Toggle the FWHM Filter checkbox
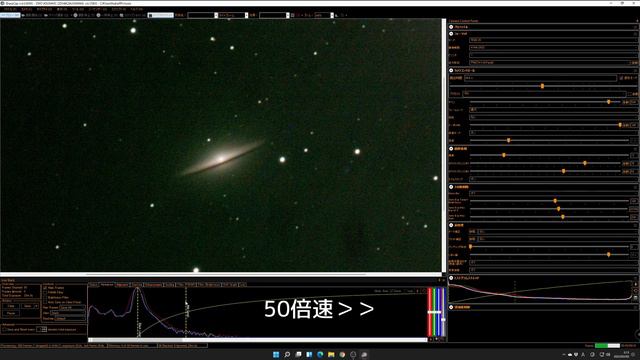The height and width of the screenshot is (360, 640). pyautogui.click(x=45, y=293)
